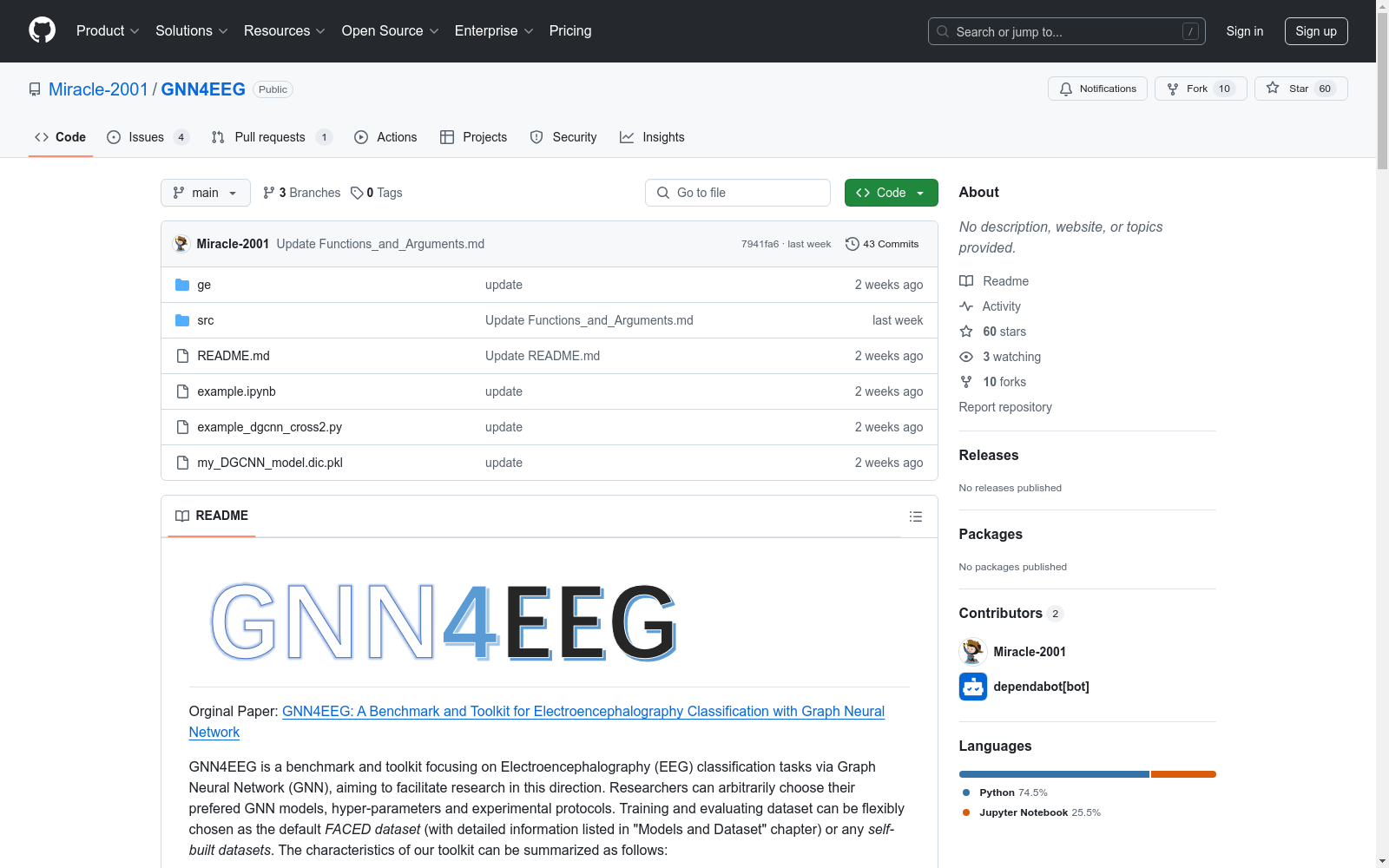Click the tag icon next to Tags
Screen dimensions: 1389x868
[357, 193]
